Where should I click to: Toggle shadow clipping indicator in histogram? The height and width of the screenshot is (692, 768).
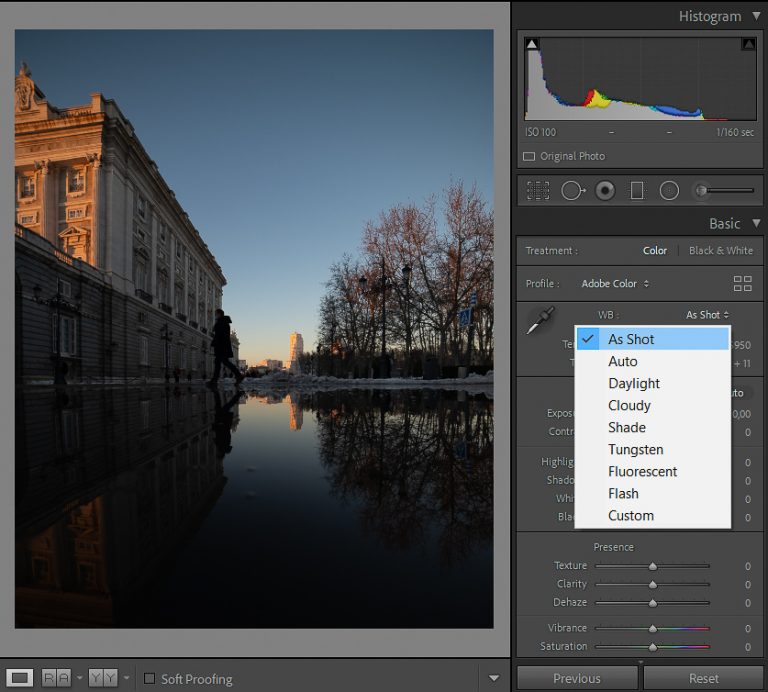(x=532, y=44)
